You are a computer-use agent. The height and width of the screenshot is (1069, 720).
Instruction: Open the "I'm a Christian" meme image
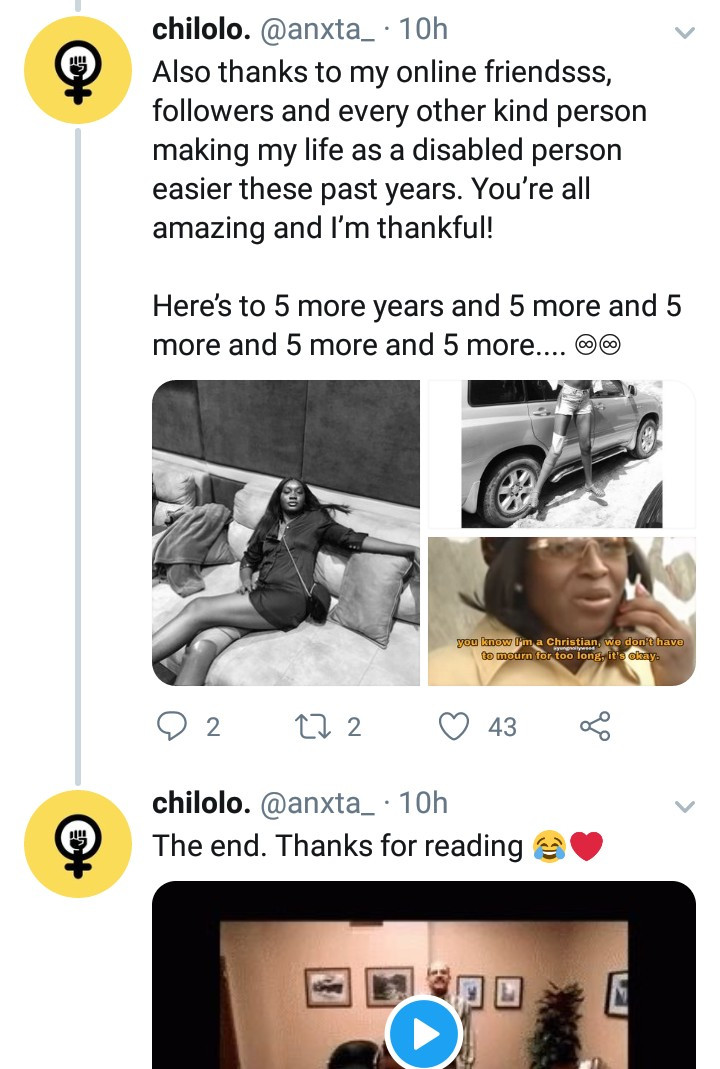coord(561,611)
